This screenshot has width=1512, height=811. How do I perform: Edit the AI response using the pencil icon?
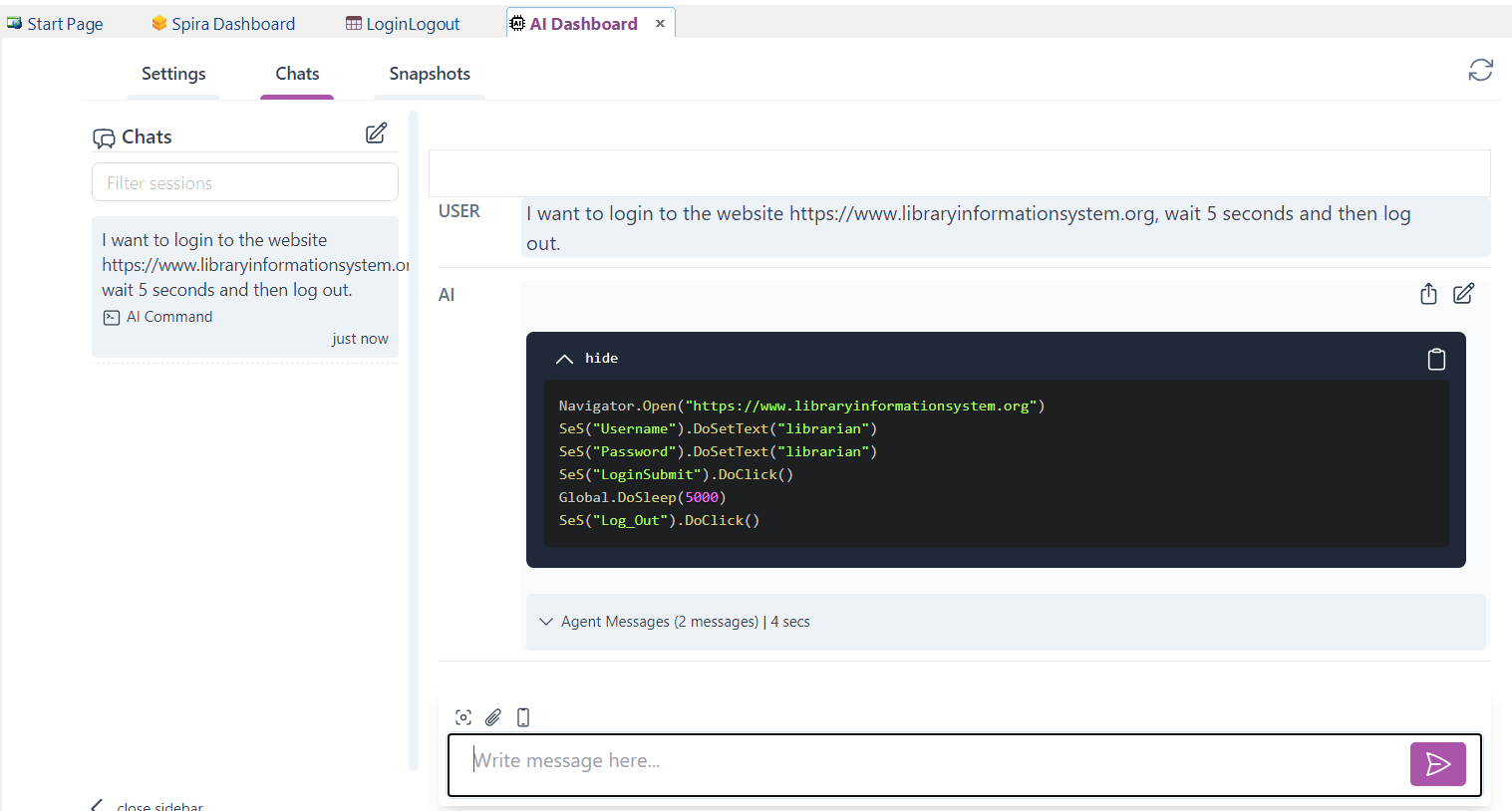pyautogui.click(x=1462, y=294)
